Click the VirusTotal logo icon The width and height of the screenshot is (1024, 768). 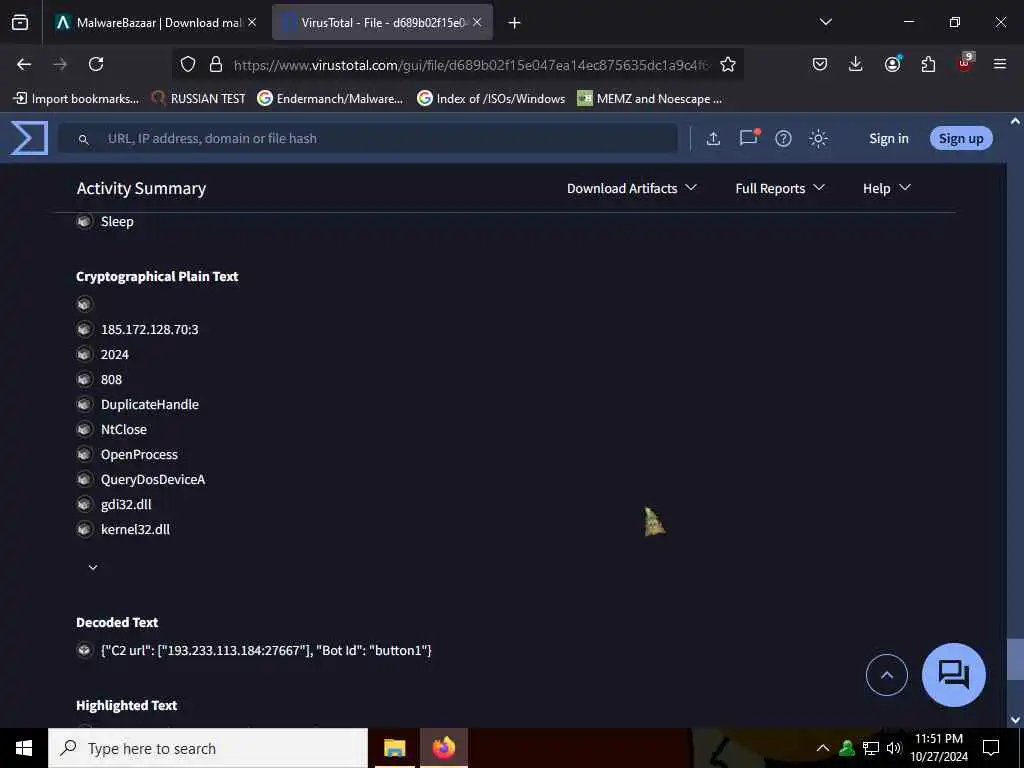[29, 138]
